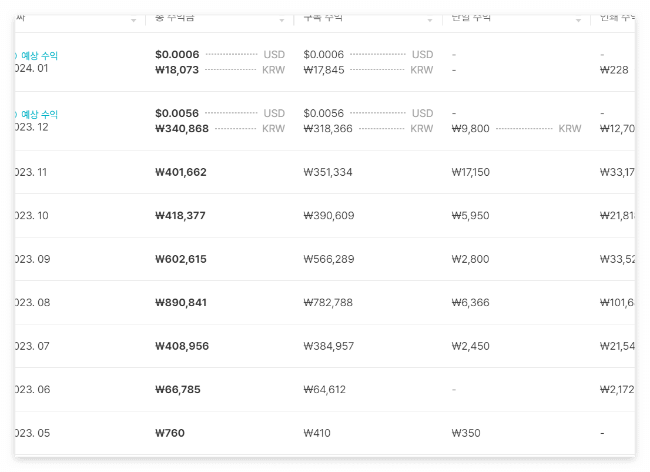Select the ₩384,957 value
The image size is (650, 472).
(x=329, y=346)
